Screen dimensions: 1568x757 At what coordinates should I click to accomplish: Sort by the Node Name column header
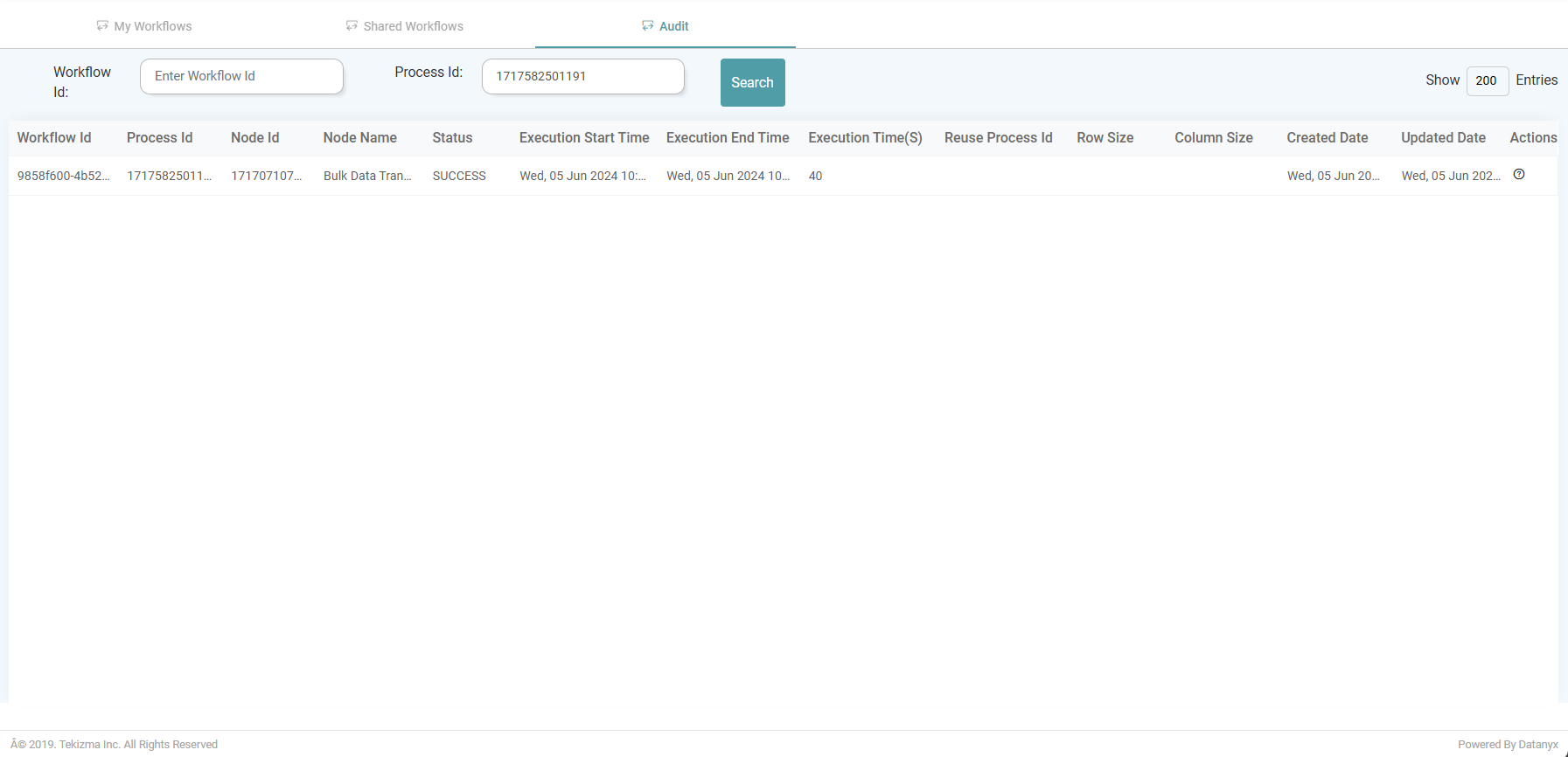pos(359,138)
